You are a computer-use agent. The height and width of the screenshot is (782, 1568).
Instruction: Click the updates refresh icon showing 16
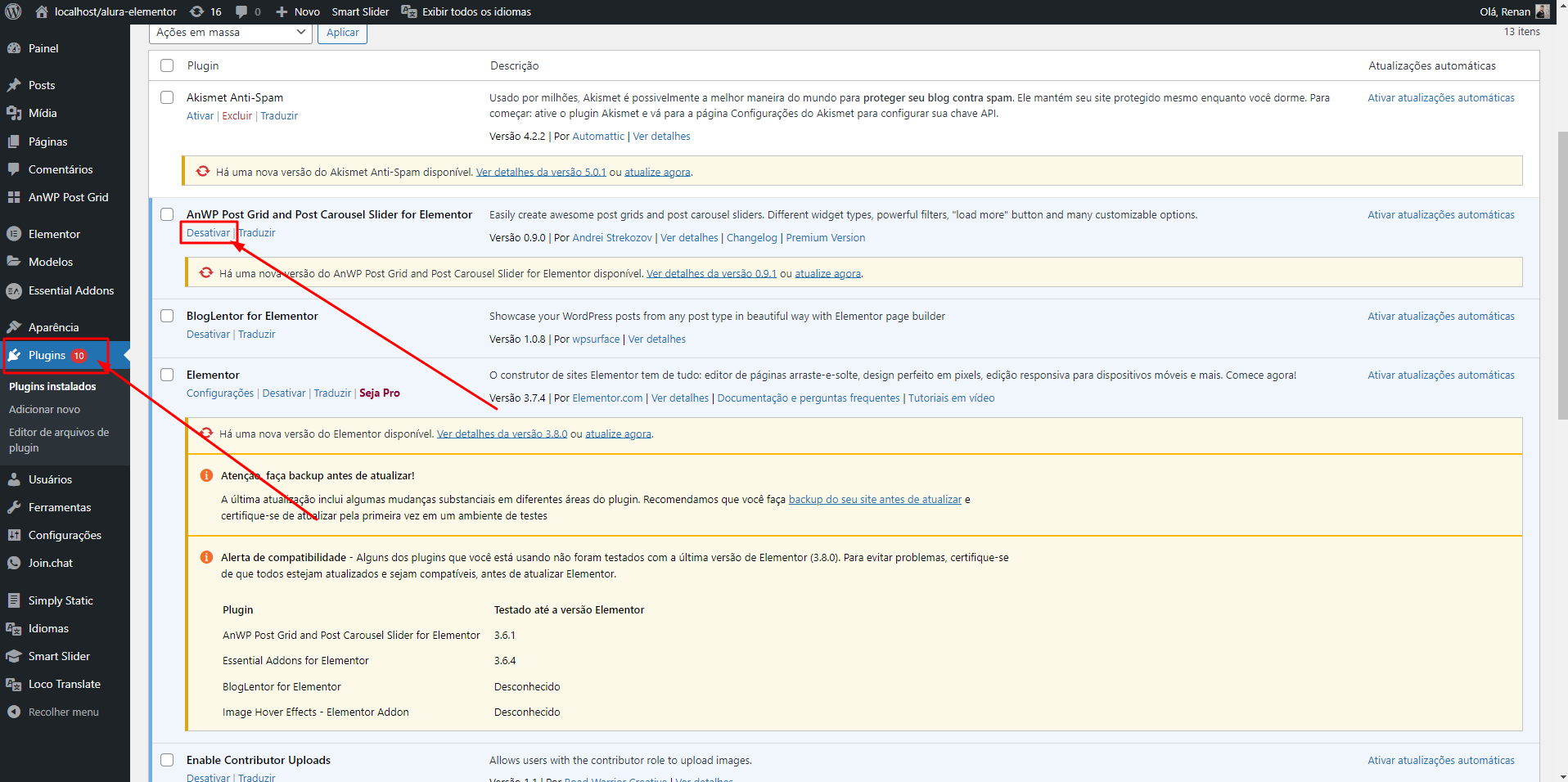(197, 11)
